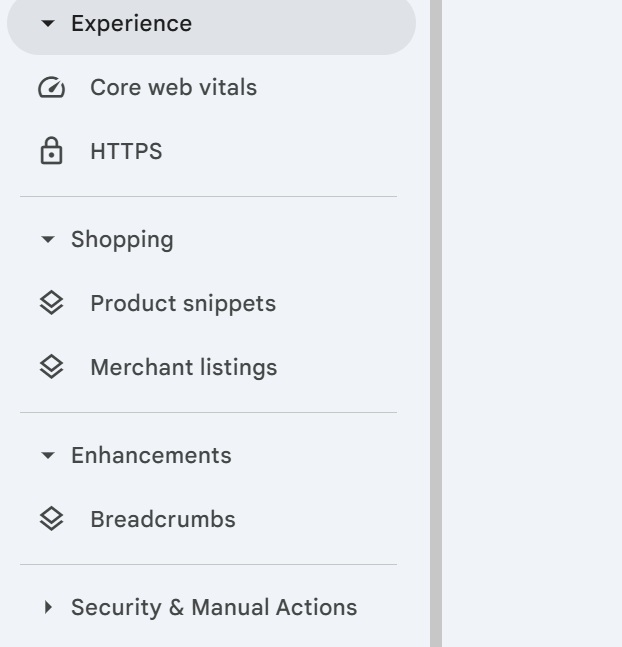The image size is (622, 647).
Task: Collapse the Experience section arrow
Action: pyautogui.click(x=48, y=24)
